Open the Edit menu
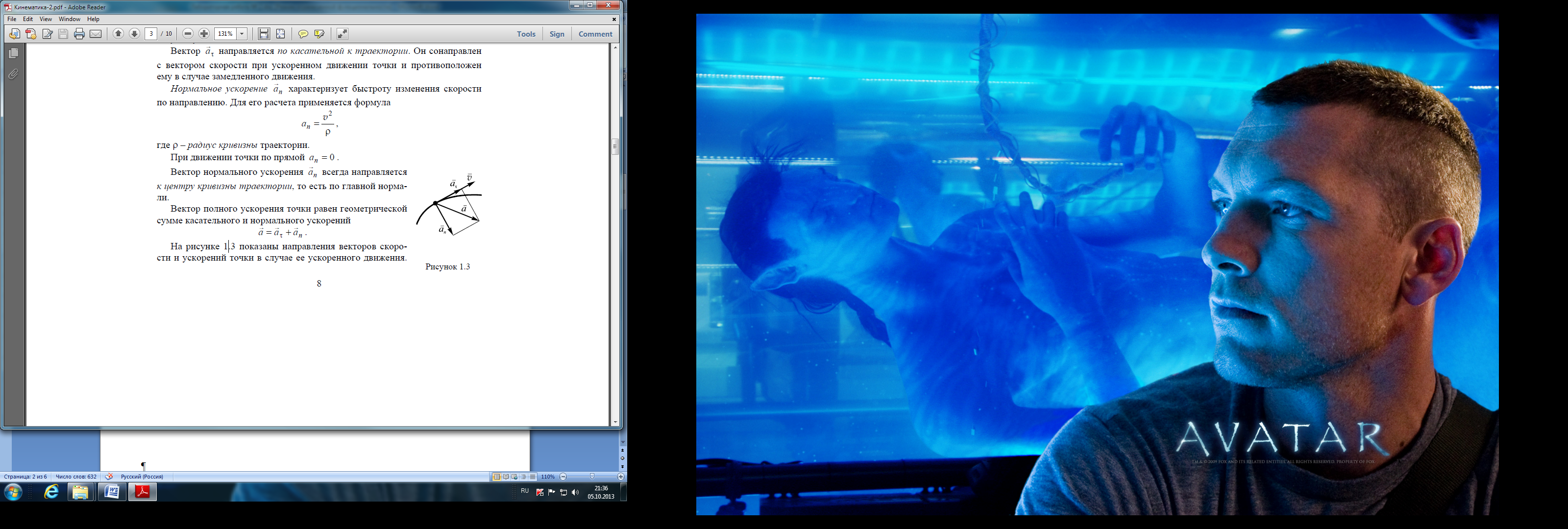Image resolution: width=1568 pixels, height=529 pixels. (x=28, y=20)
